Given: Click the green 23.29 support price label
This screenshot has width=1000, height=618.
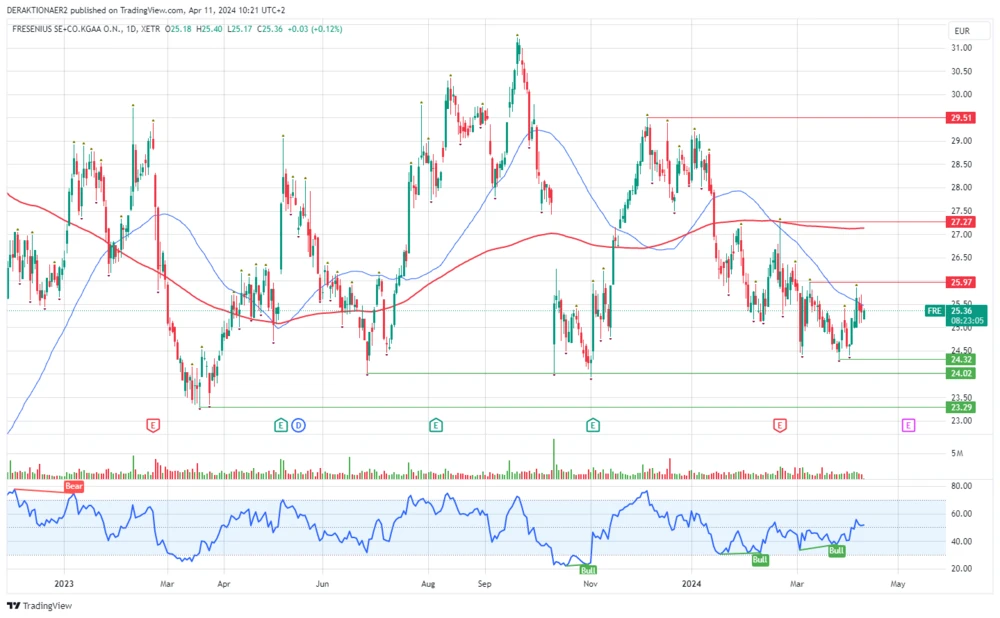Looking at the screenshot, I should [x=961, y=408].
